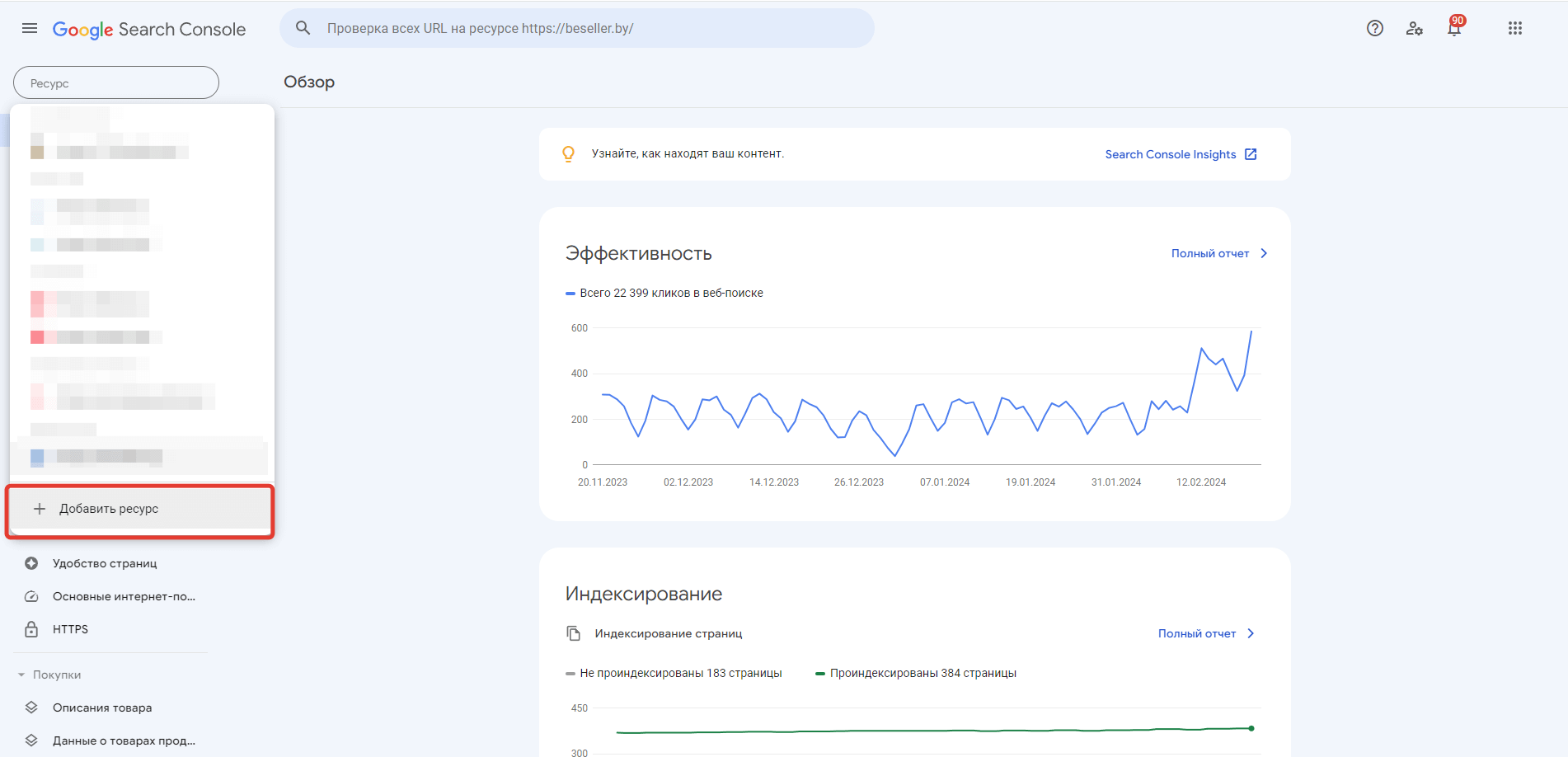Click the HTTPS lock icon
The width and height of the screenshot is (1568, 757).
(x=31, y=629)
